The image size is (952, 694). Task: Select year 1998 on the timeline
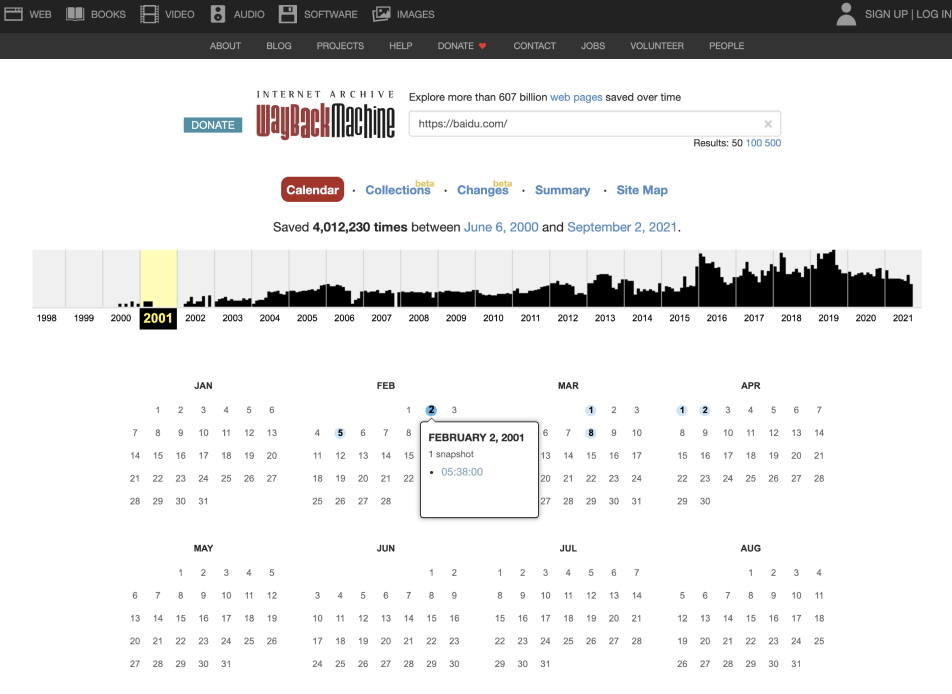(x=47, y=318)
